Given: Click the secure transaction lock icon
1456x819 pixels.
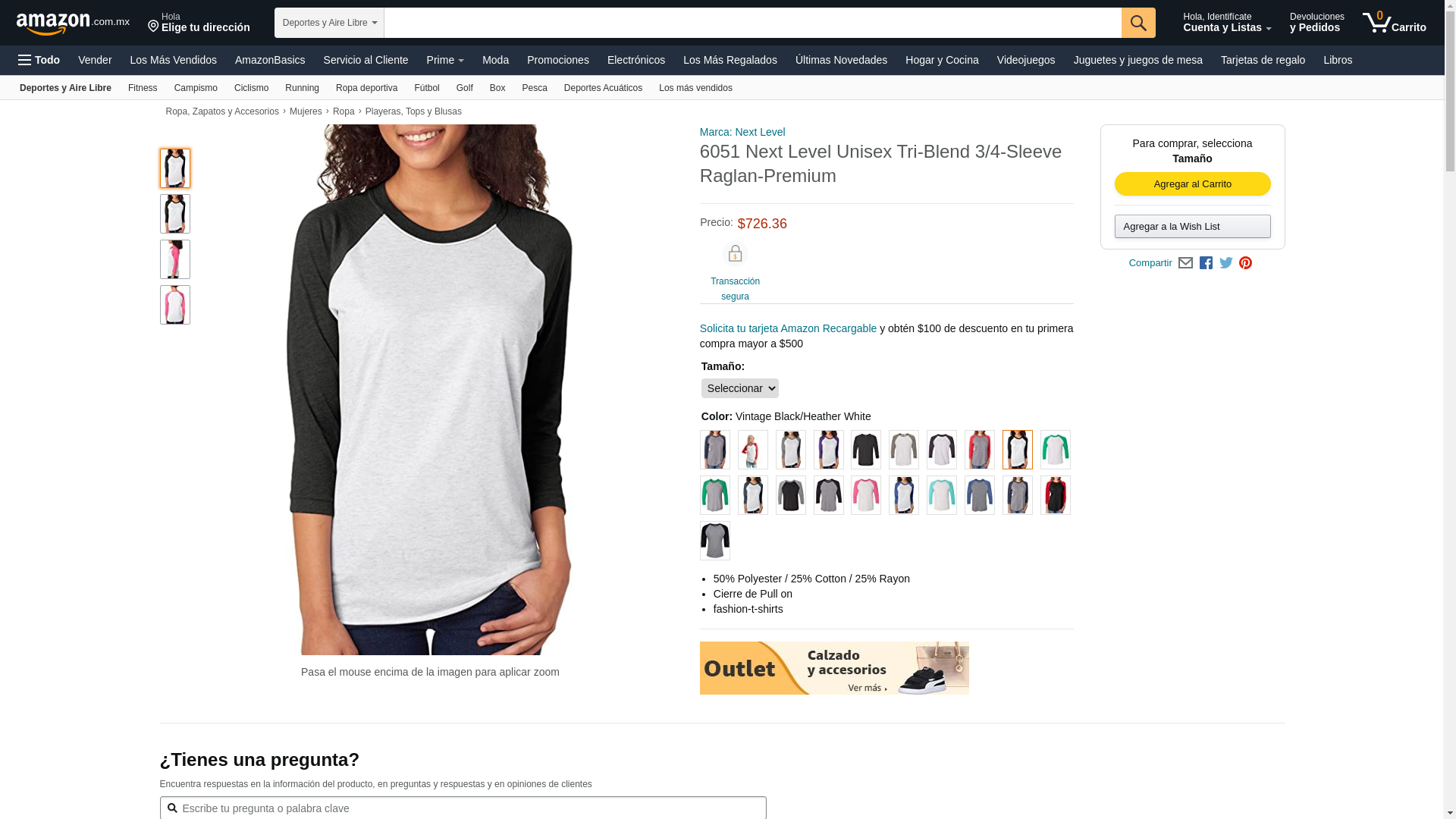Looking at the screenshot, I should 735,253.
